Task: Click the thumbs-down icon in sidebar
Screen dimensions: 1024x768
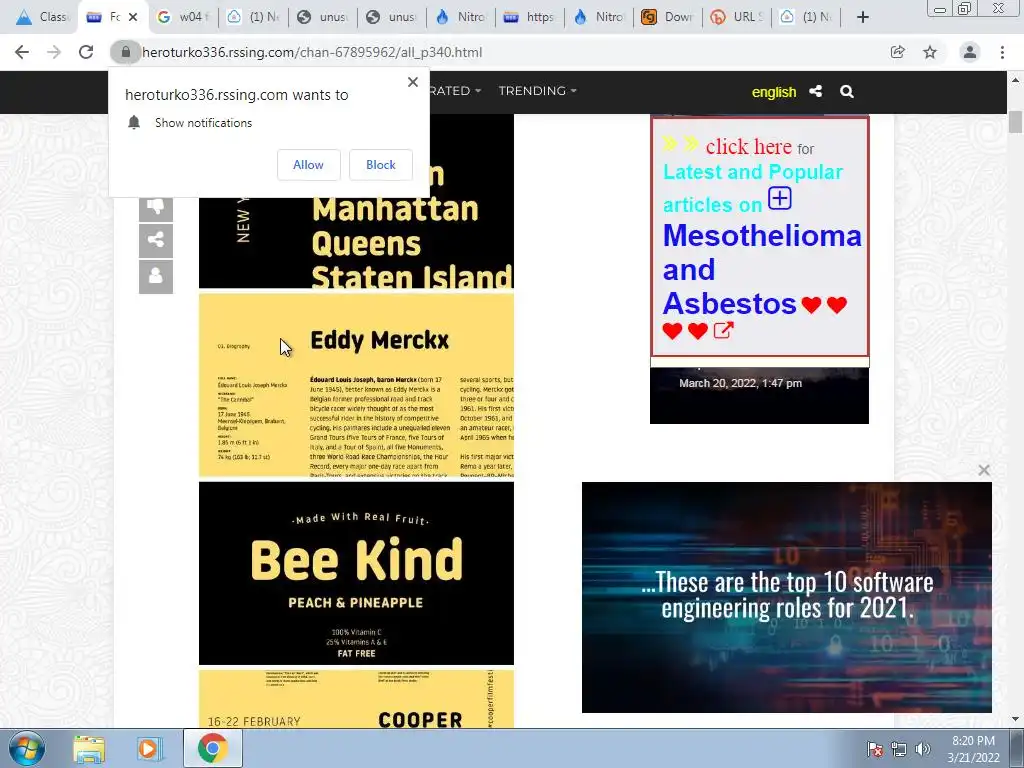Action: pos(156,209)
